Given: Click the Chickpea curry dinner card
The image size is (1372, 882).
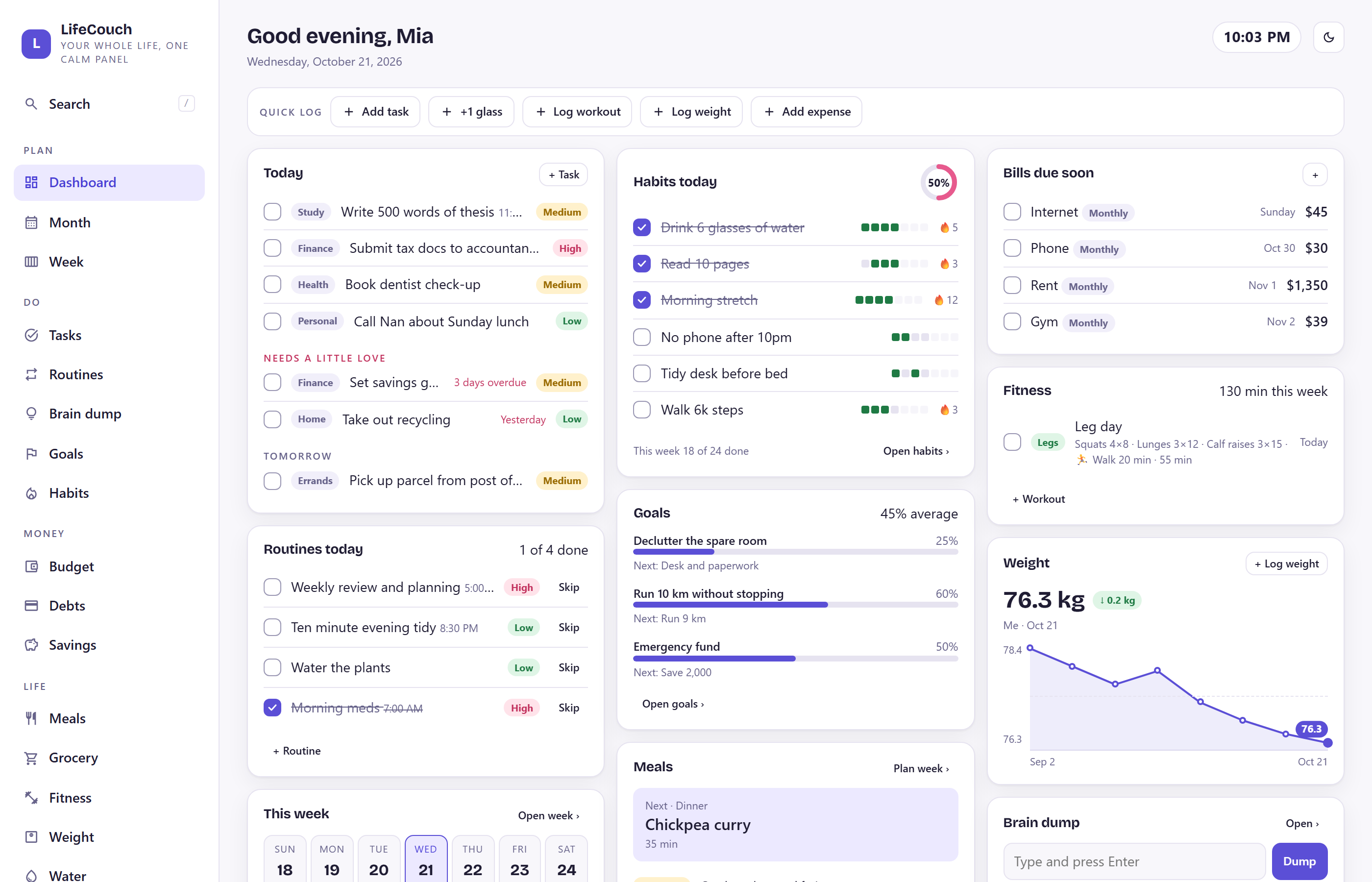Looking at the screenshot, I should coord(795,825).
